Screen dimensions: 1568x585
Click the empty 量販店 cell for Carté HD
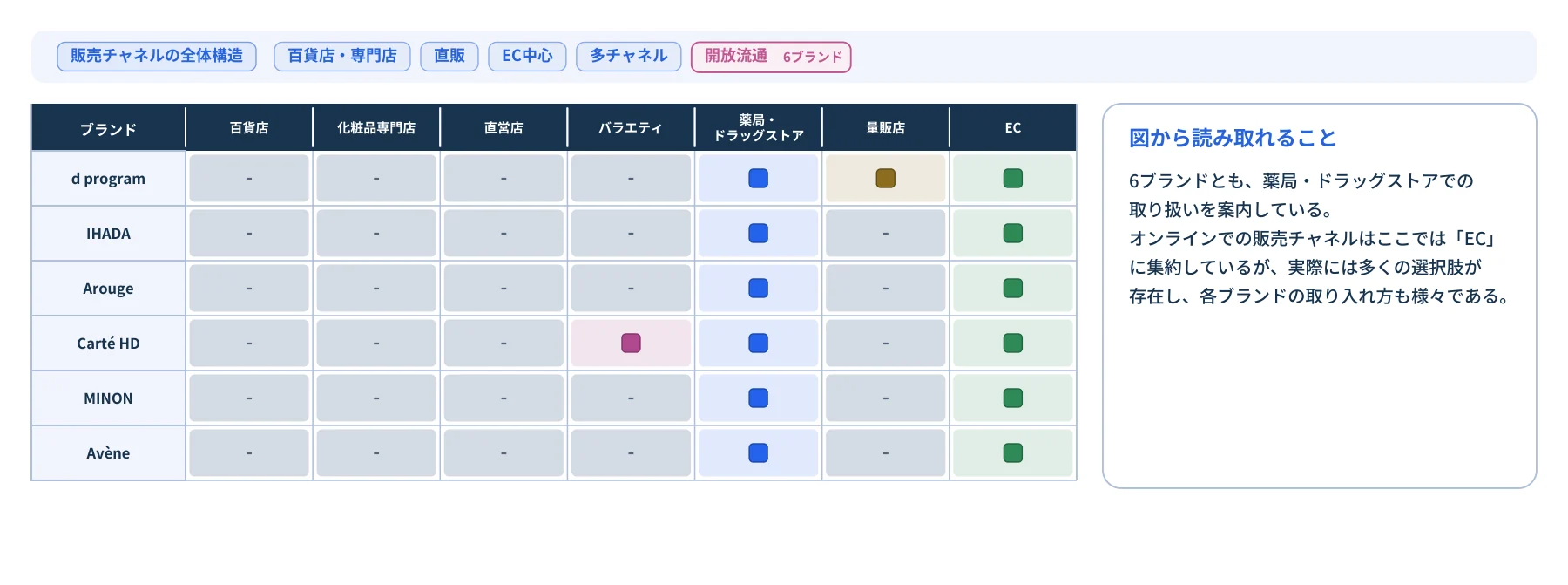pyautogui.click(x=886, y=344)
